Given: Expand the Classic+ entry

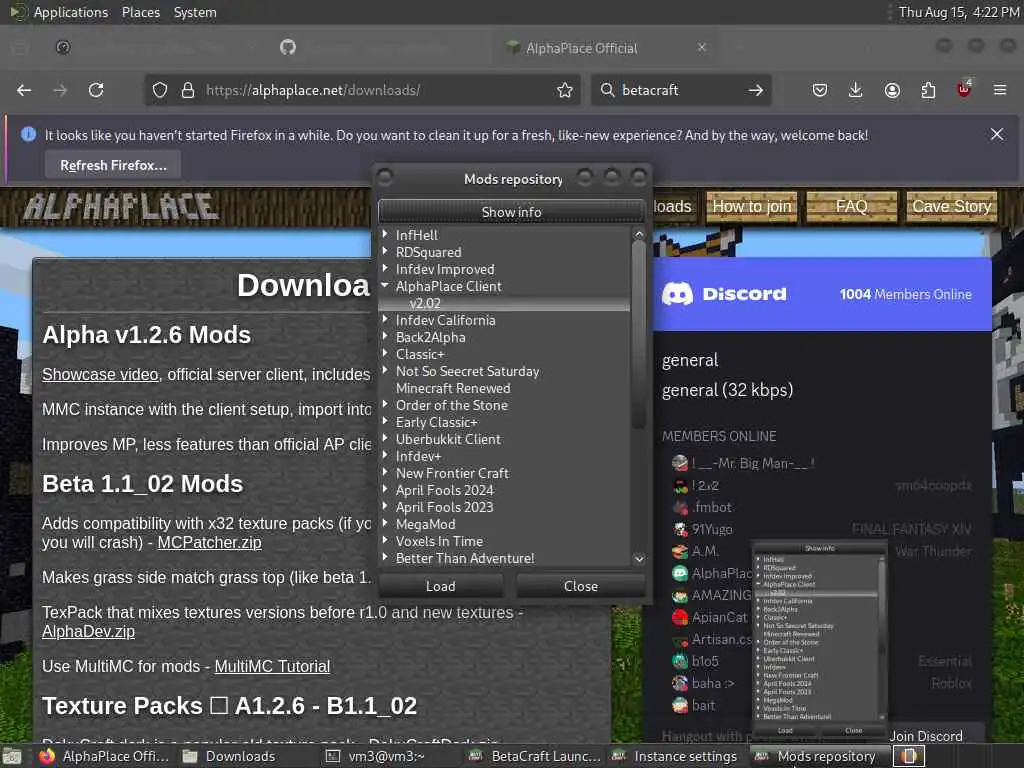Looking at the screenshot, I should (385, 353).
